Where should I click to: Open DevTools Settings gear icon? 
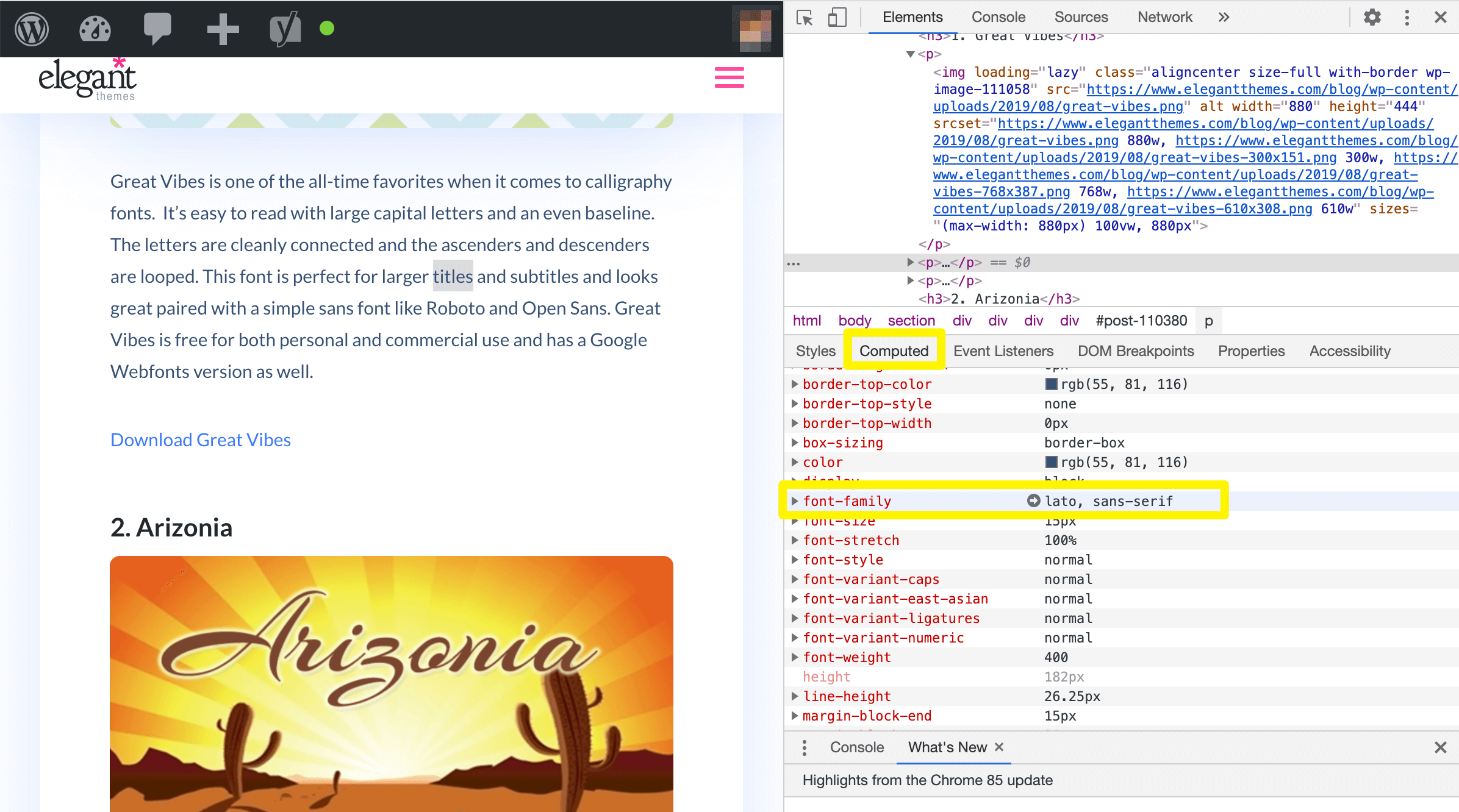coord(1371,16)
